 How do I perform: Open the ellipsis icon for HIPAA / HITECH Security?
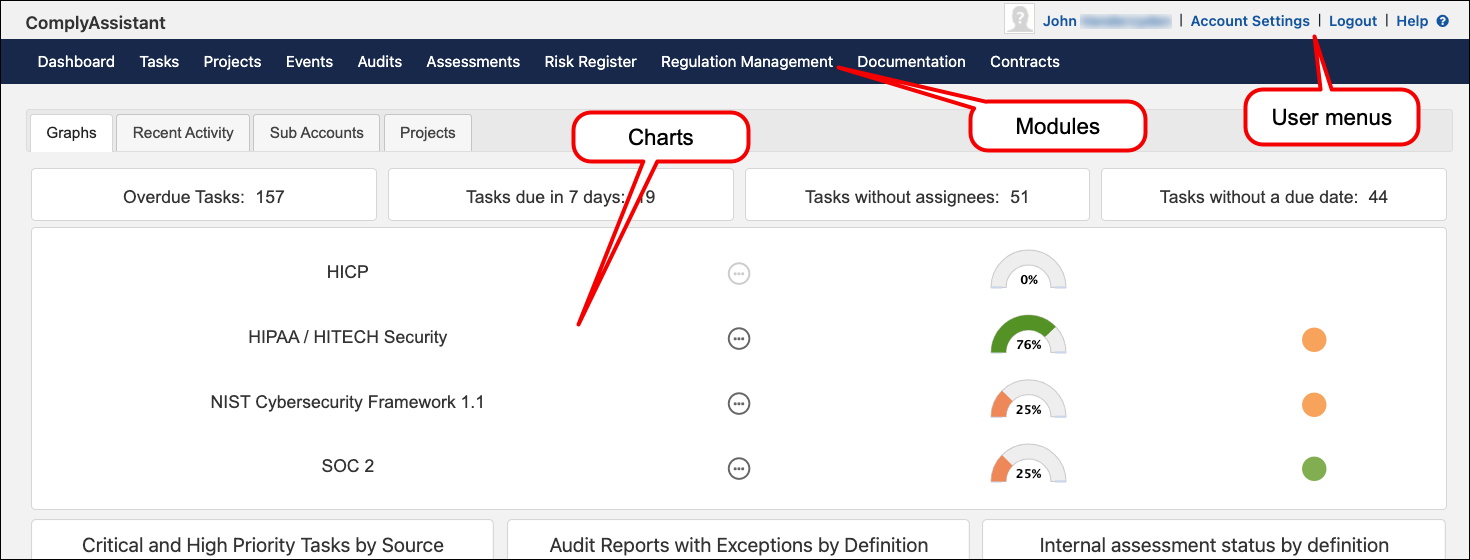pos(739,339)
